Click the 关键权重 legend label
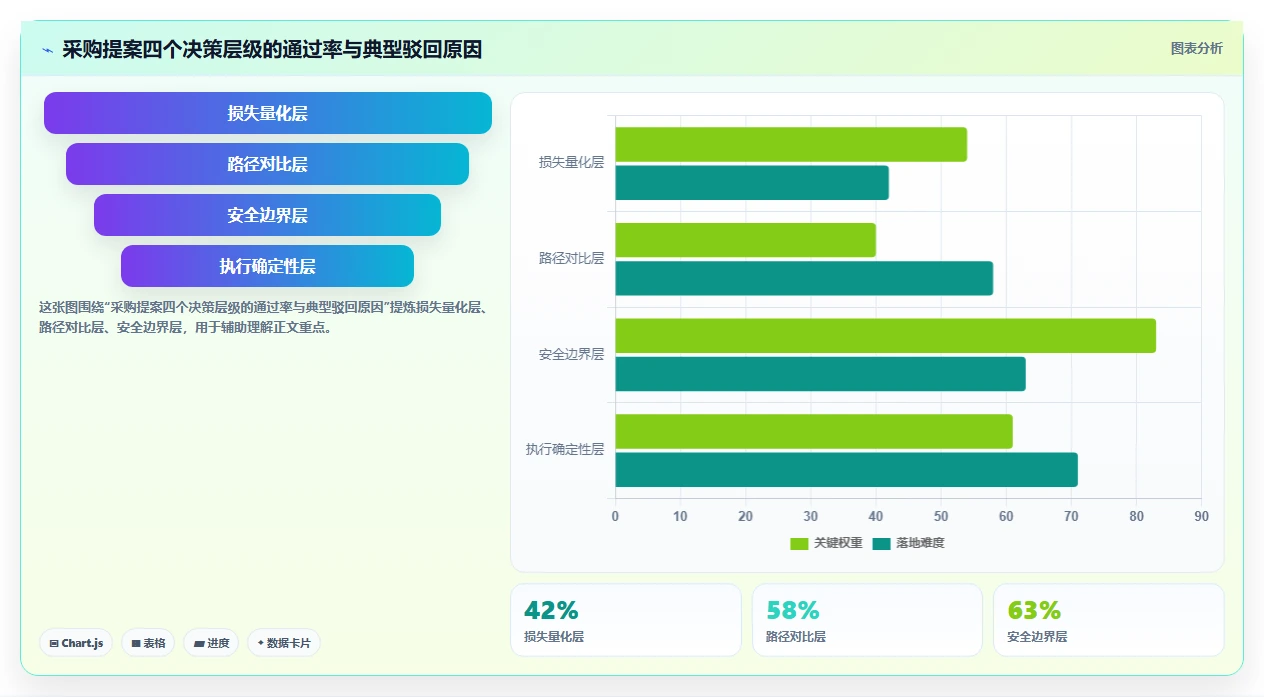The height and width of the screenshot is (697, 1264). tap(838, 543)
